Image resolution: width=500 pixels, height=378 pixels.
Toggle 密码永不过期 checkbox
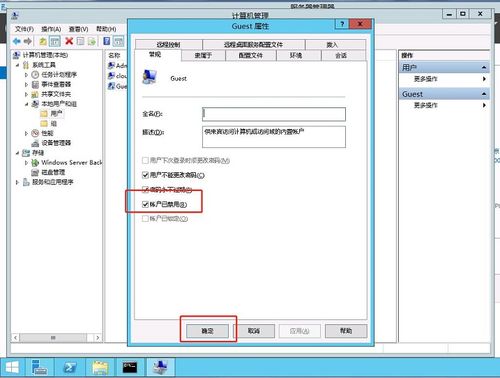(x=145, y=190)
